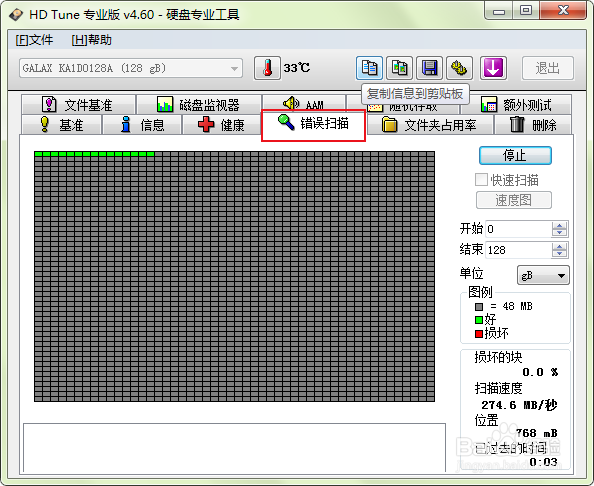Viewport: 594px width, 486px height.
Task: Click the 速度图 button
Action: coord(514,200)
